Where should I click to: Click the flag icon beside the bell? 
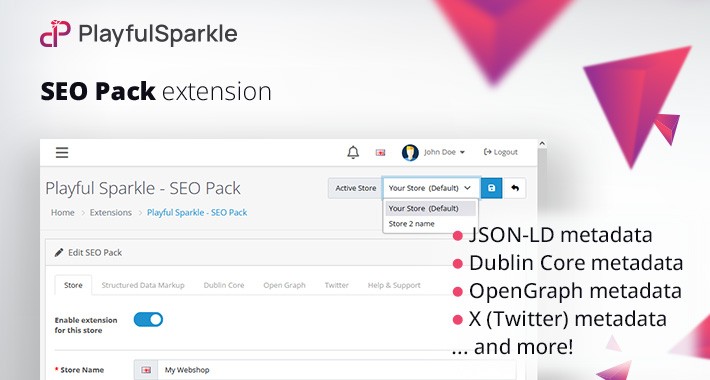[x=380, y=153]
